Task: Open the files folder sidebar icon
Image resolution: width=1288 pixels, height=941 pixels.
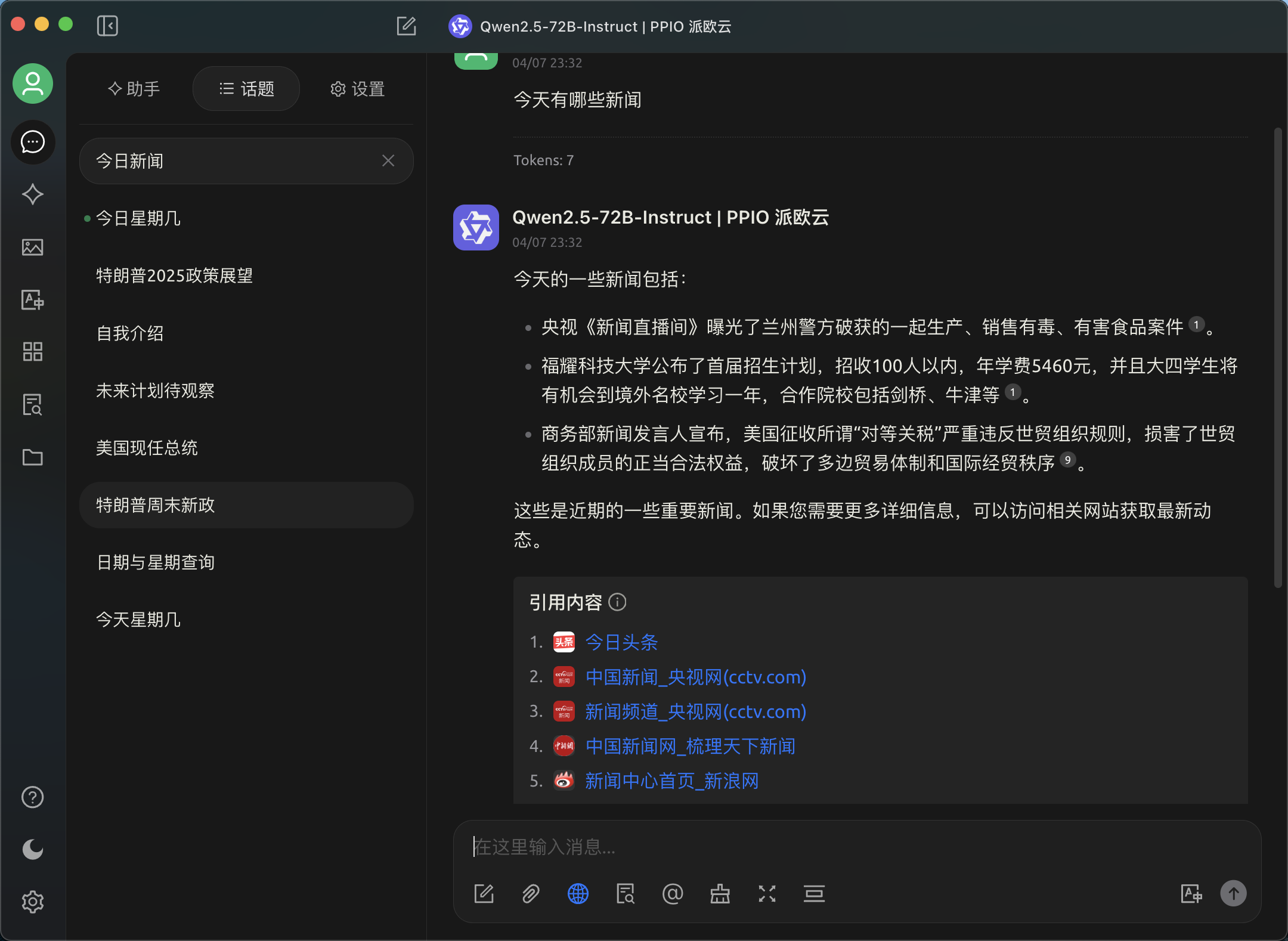Action: click(x=33, y=457)
